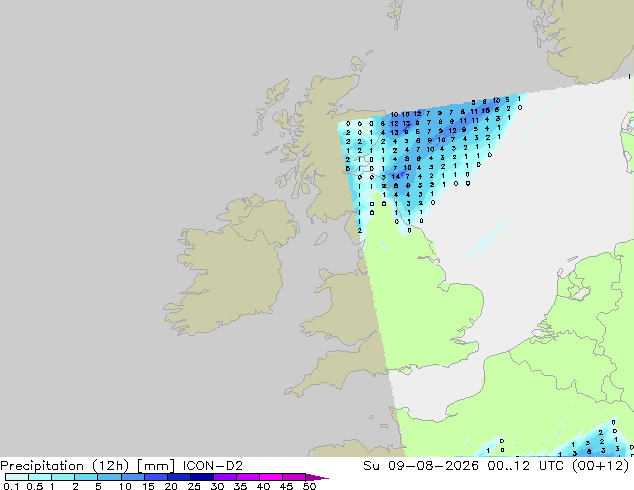Click the "0.1" legend label

point(11,486)
